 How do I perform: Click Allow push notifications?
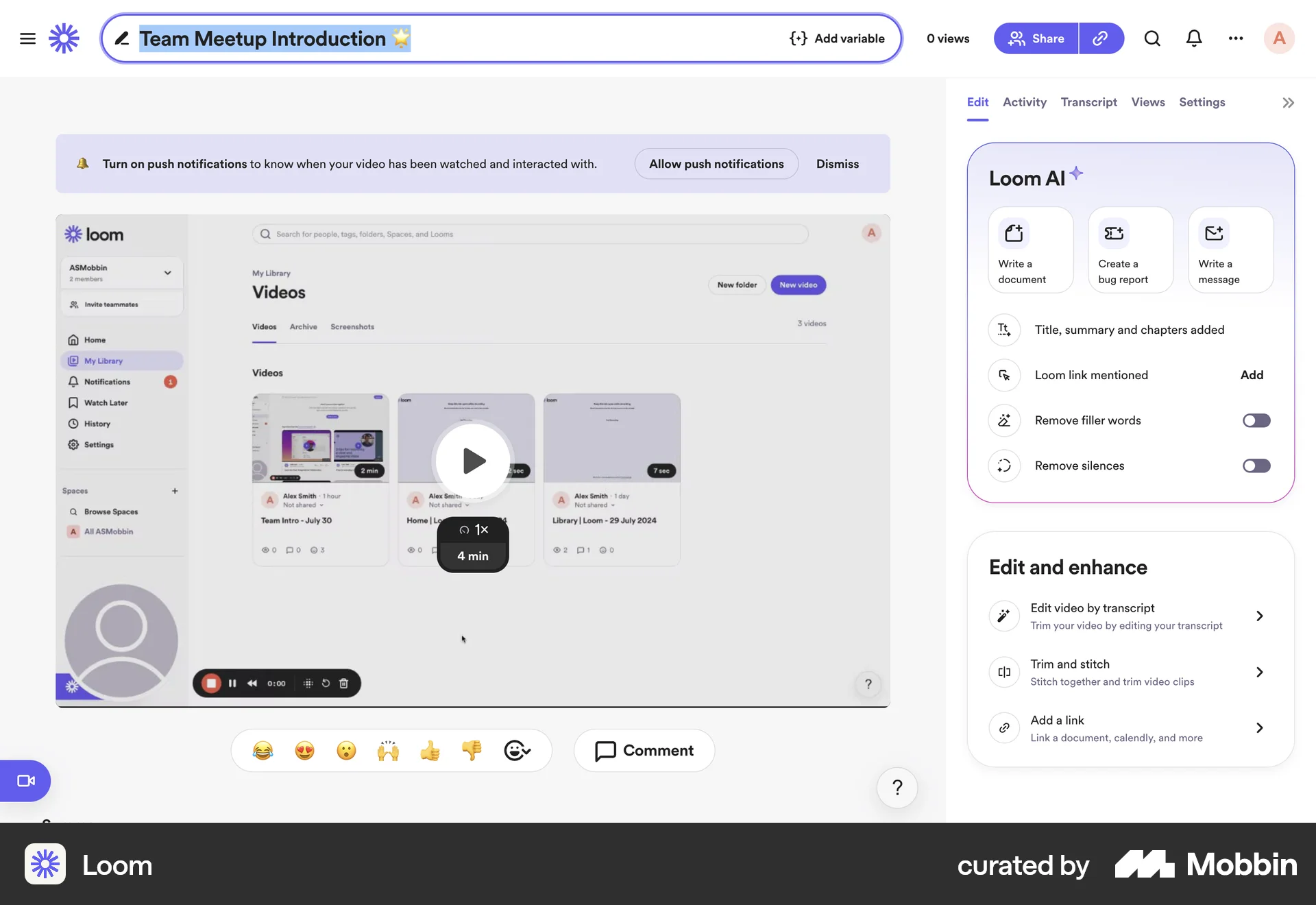click(716, 164)
